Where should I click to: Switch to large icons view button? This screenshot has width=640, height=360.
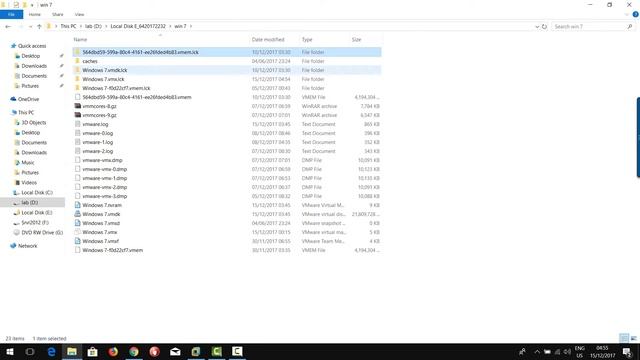(633, 338)
